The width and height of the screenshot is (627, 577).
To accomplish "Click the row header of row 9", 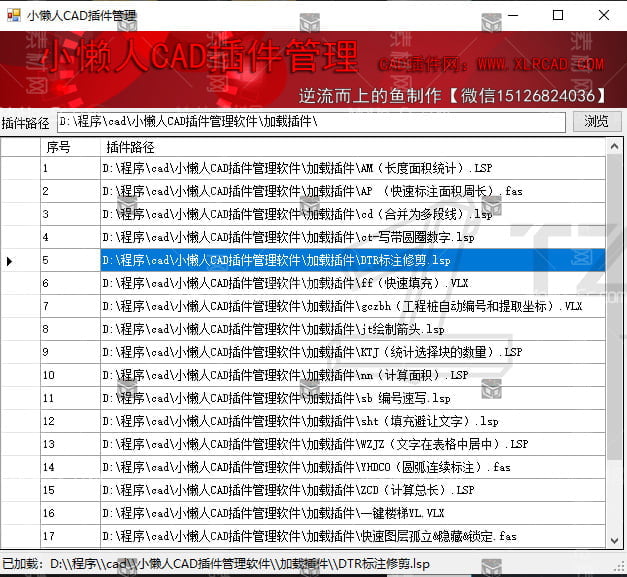I will coord(20,352).
